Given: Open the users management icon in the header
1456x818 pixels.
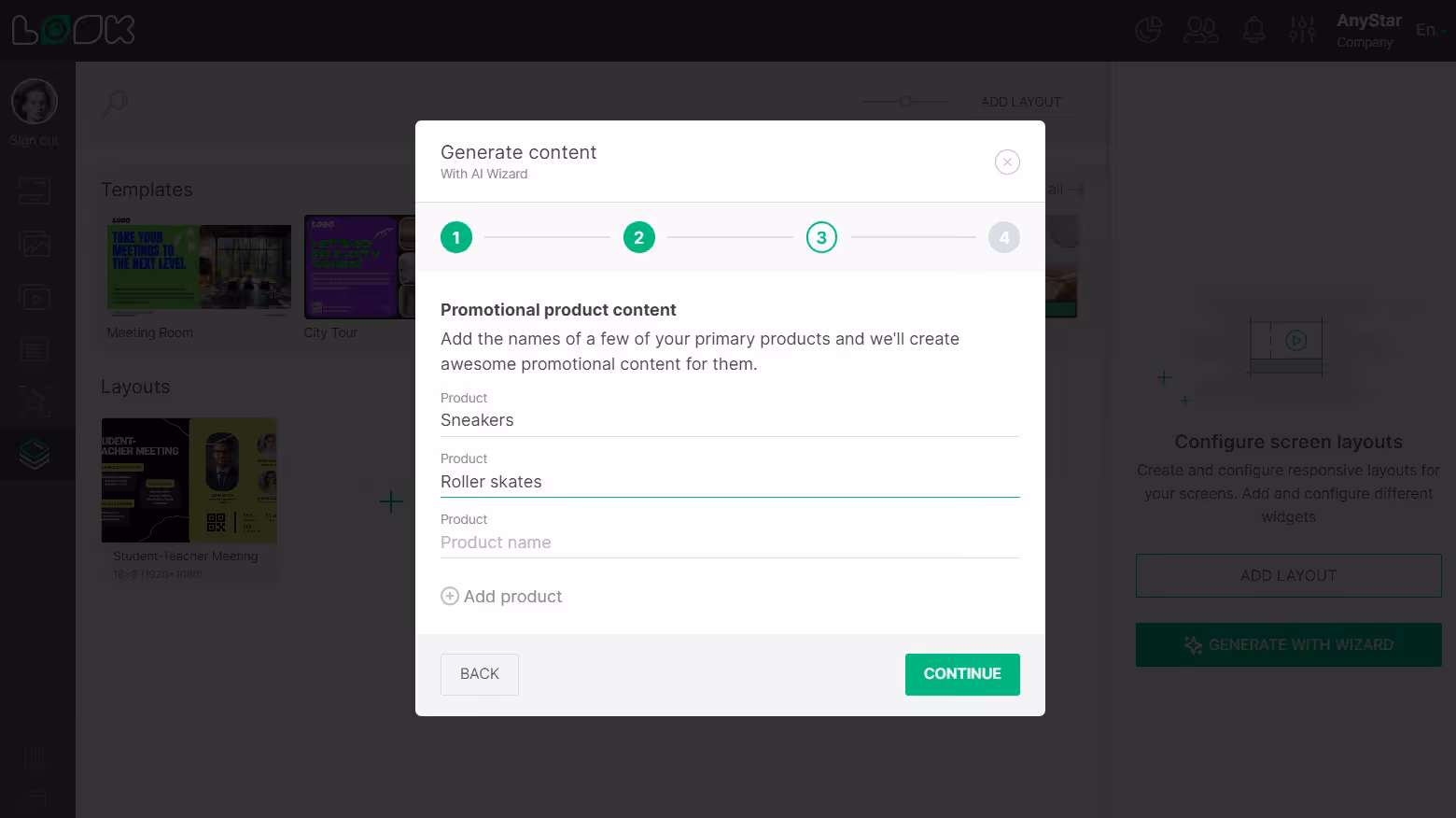Looking at the screenshot, I should (x=1200, y=29).
